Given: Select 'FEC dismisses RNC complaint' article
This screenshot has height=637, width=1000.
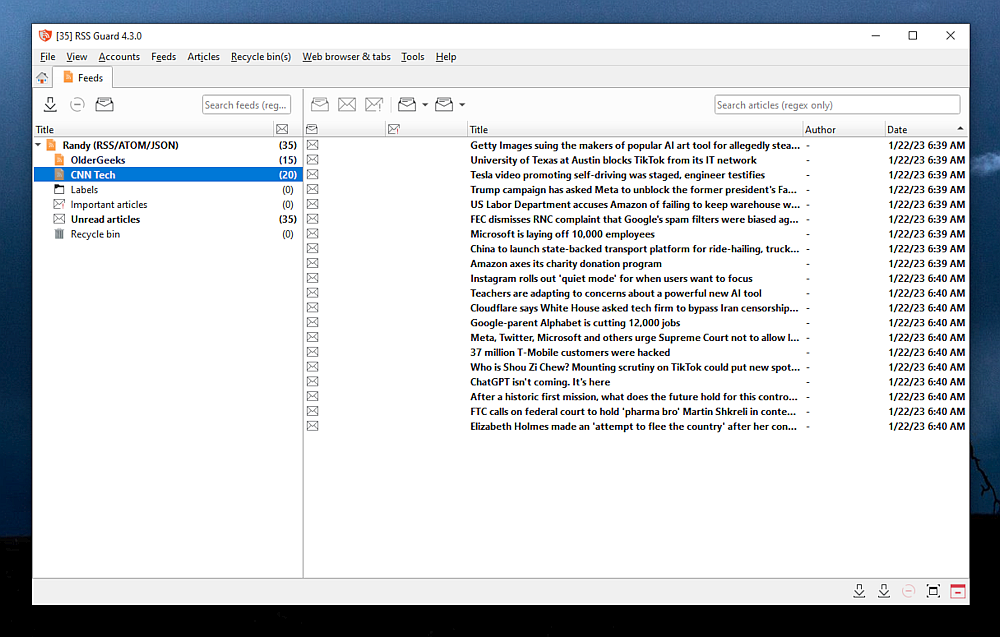Looking at the screenshot, I should (x=636, y=219).
